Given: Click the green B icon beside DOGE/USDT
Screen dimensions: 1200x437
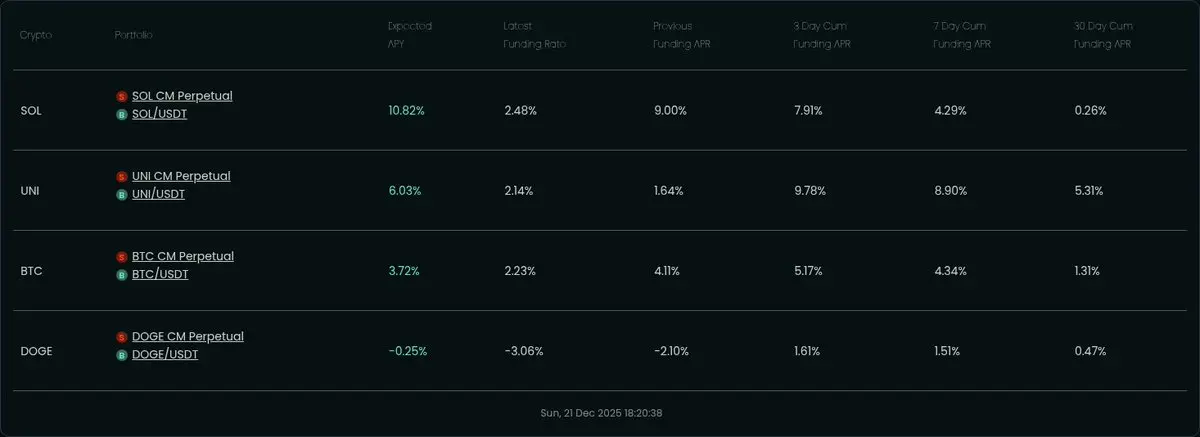Looking at the screenshot, I should (x=122, y=354).
